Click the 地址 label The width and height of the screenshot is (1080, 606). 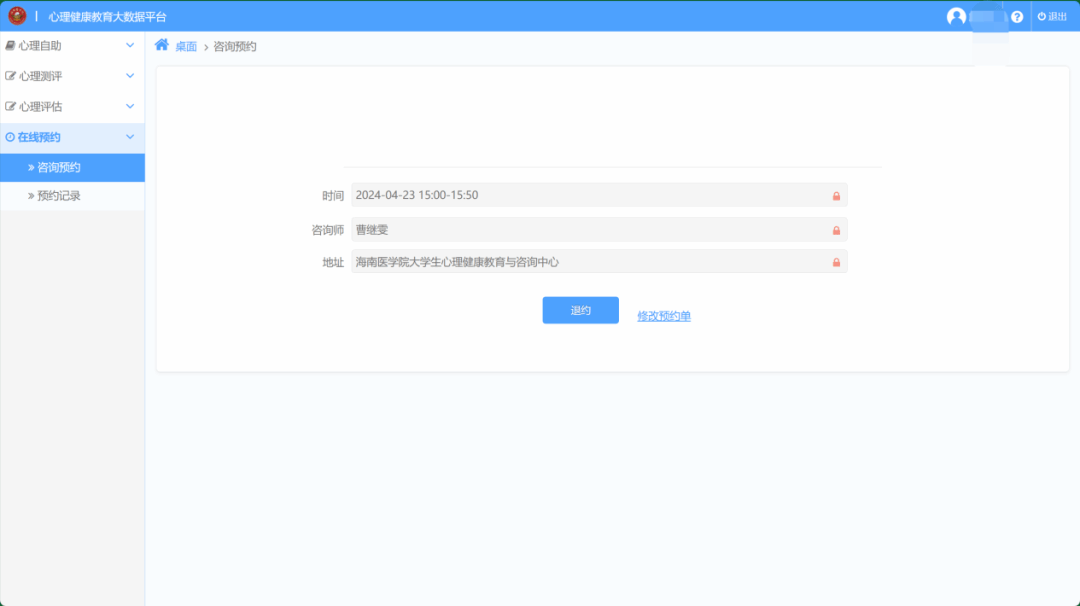(x=333, y=262)
